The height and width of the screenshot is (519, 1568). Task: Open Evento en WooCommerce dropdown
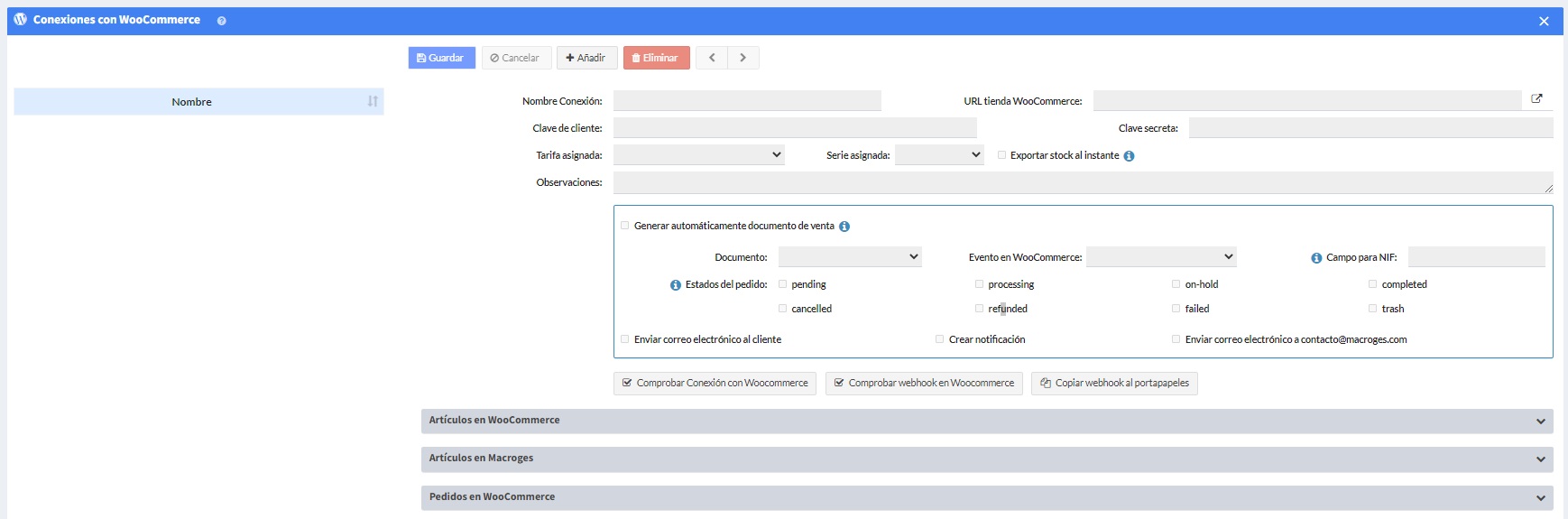pyautogui.click(x=1161, y=257)
